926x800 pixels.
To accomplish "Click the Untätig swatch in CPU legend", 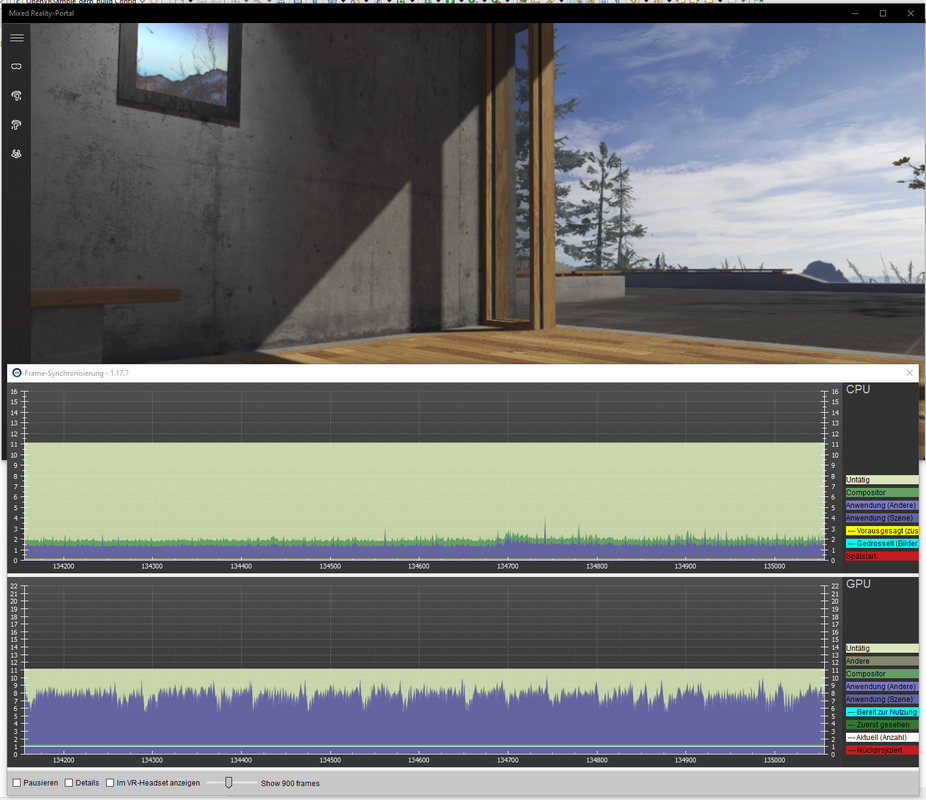I will point(882,480).
